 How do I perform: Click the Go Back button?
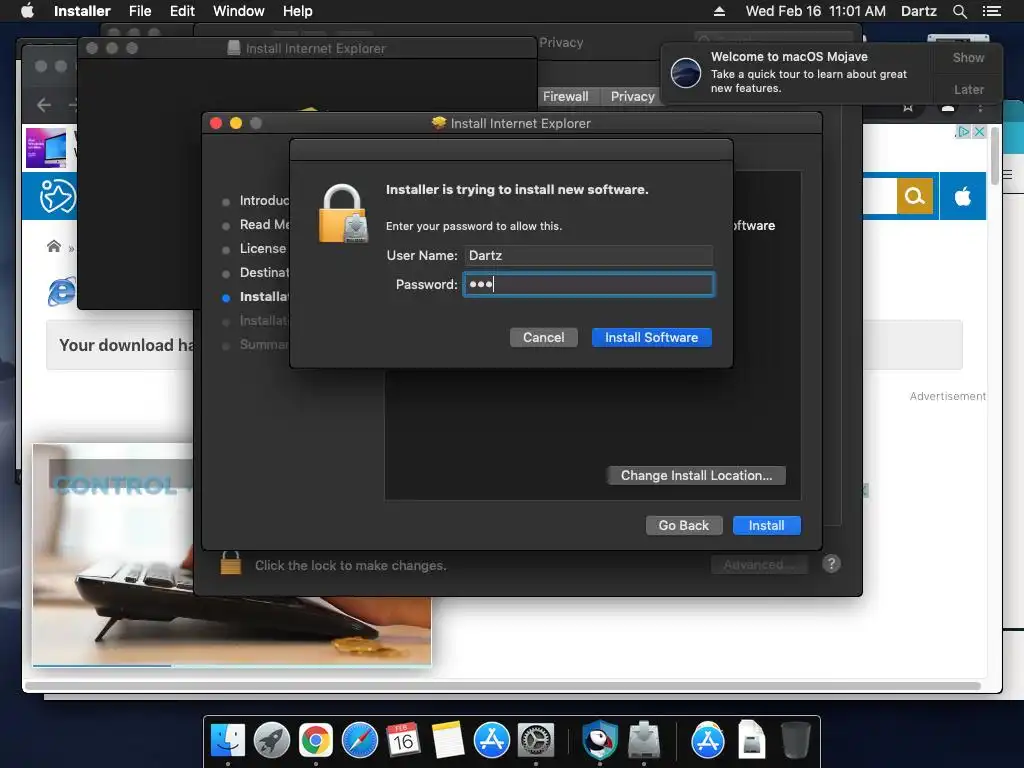(684, 526)
